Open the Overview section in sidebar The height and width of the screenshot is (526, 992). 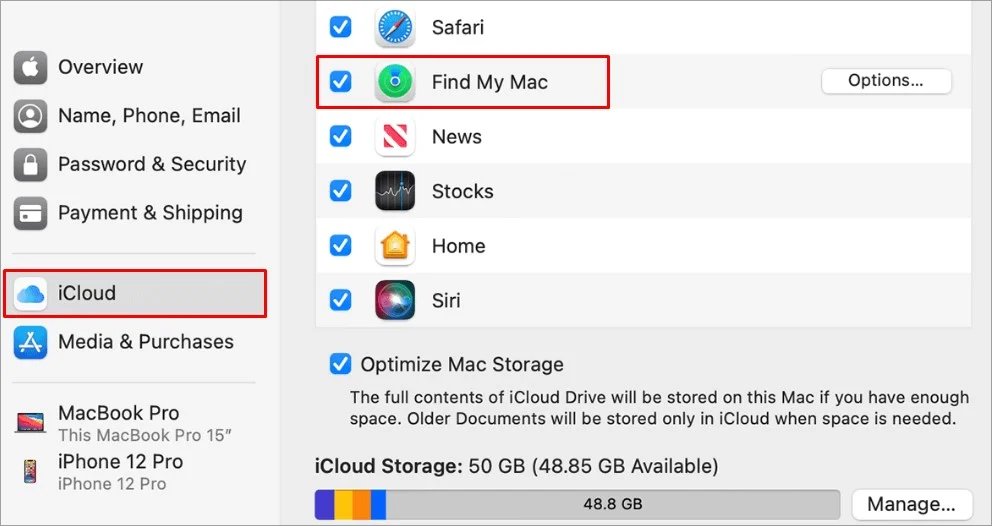80,67
